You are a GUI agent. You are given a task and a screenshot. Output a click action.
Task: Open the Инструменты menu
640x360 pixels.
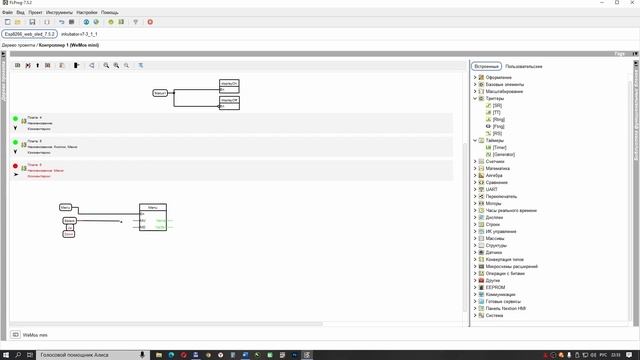click(59, 13)
